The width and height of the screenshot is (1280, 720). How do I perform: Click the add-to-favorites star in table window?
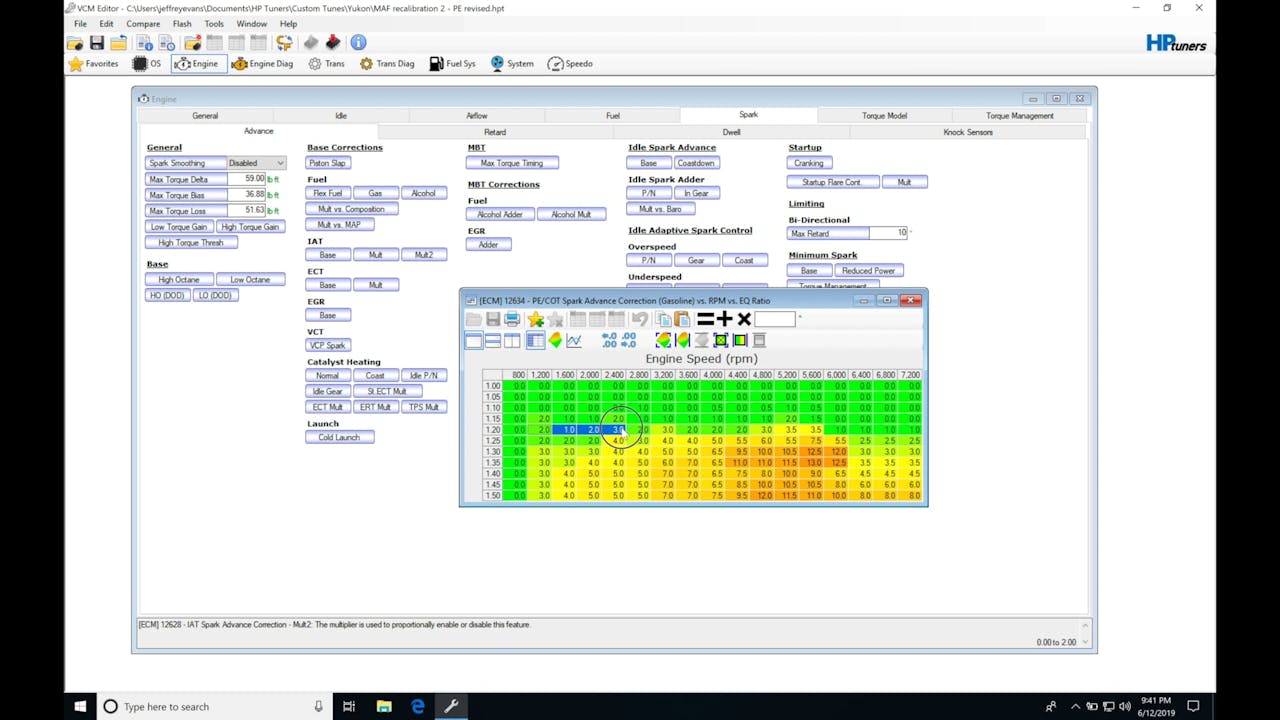pyautogui.click(x=536, y=319)
